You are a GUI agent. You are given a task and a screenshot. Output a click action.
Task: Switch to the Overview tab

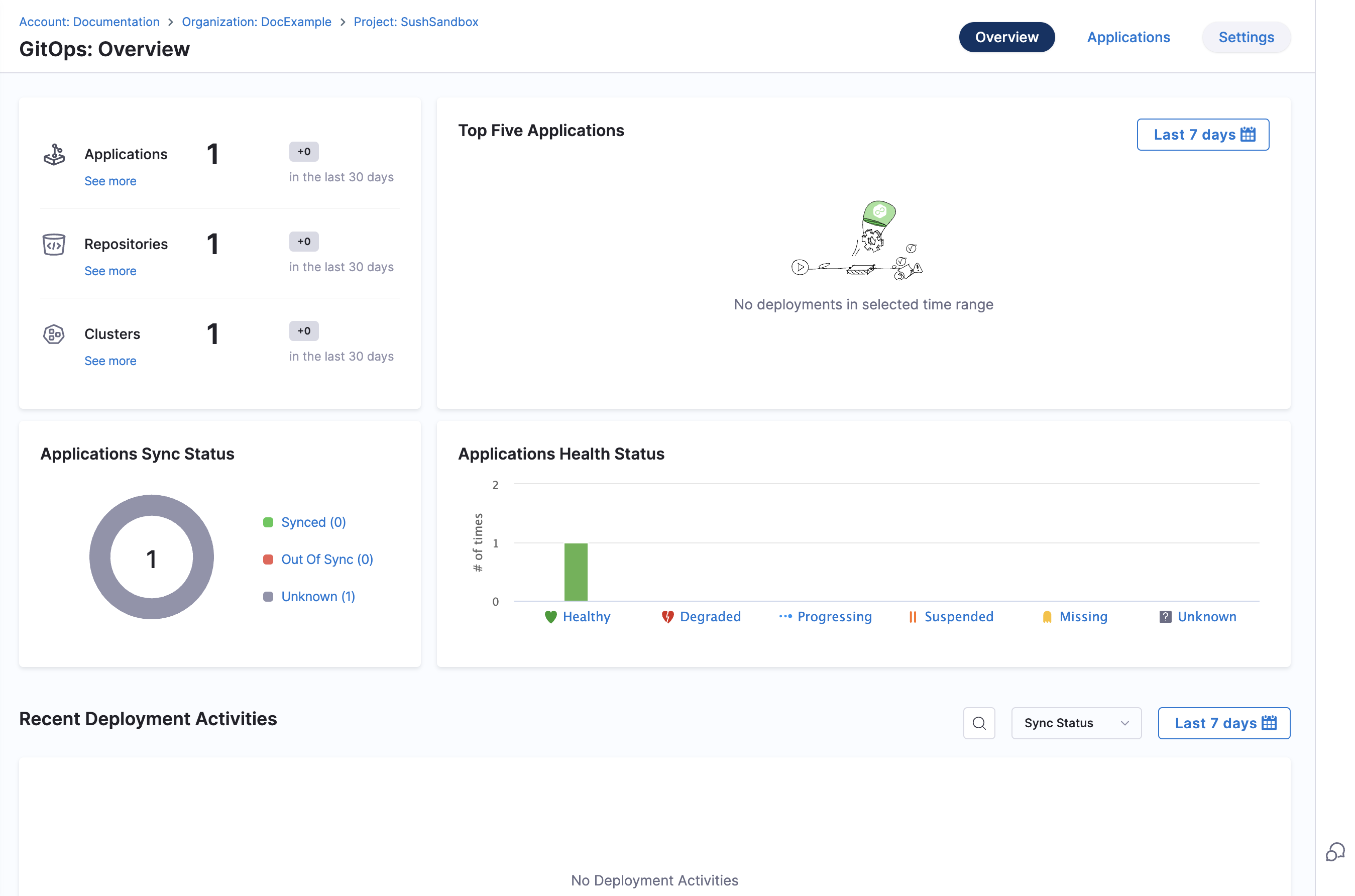(x=1006, y=37)
